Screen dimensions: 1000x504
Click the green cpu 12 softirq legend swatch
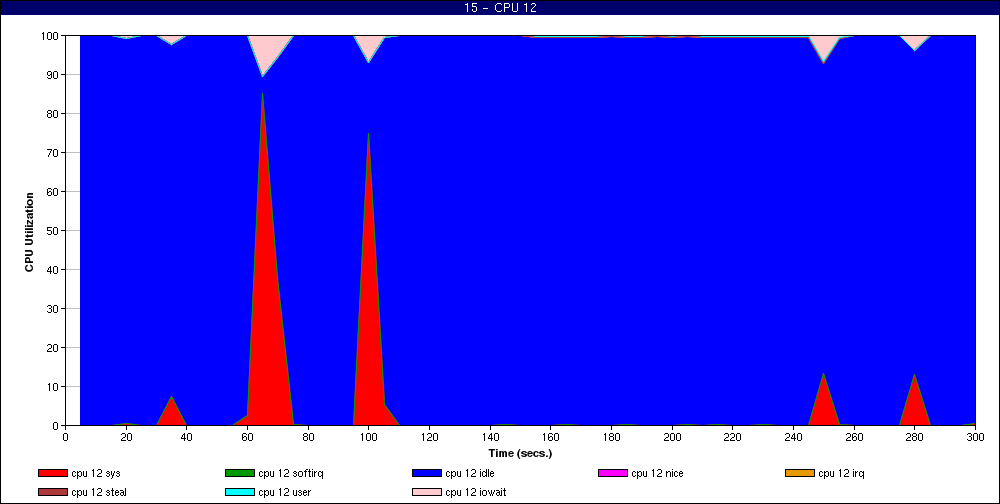(x=239, y=473)
